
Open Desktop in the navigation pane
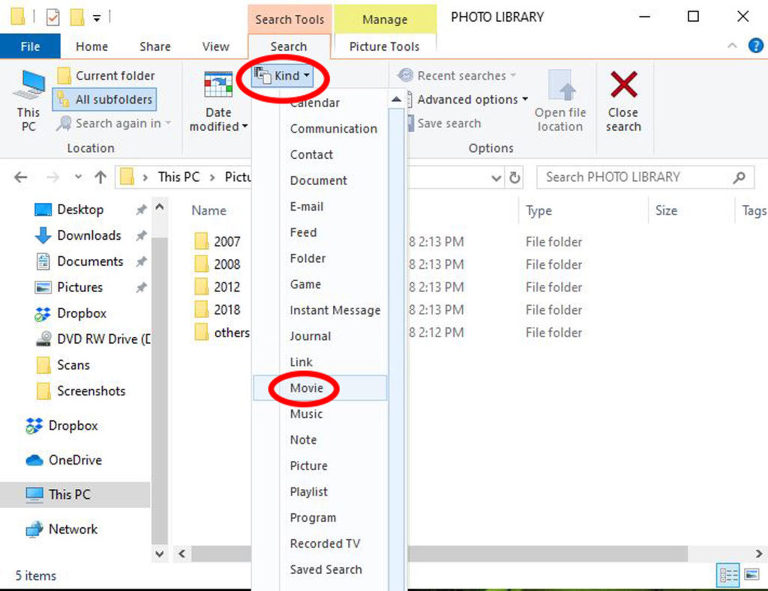tap(80, 210)
